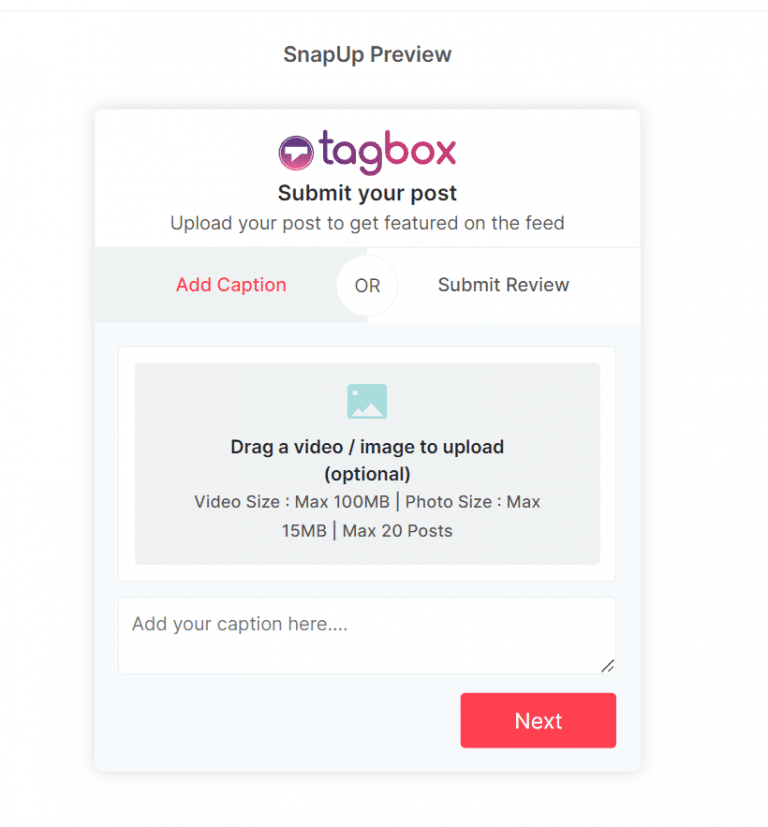Click the landscape symbol within the upload area
The height and width of the screenshot is (827, 768).
[367, 400]
